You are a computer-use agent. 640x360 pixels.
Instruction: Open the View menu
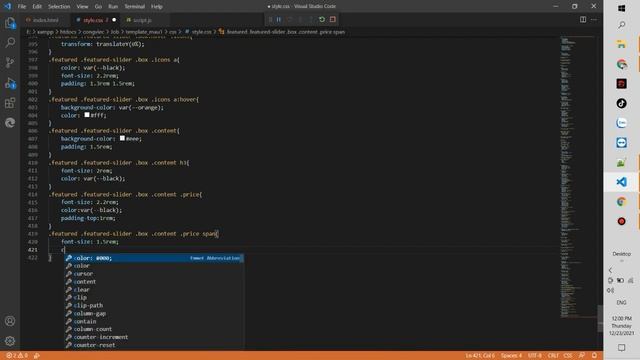coord(82,7)
